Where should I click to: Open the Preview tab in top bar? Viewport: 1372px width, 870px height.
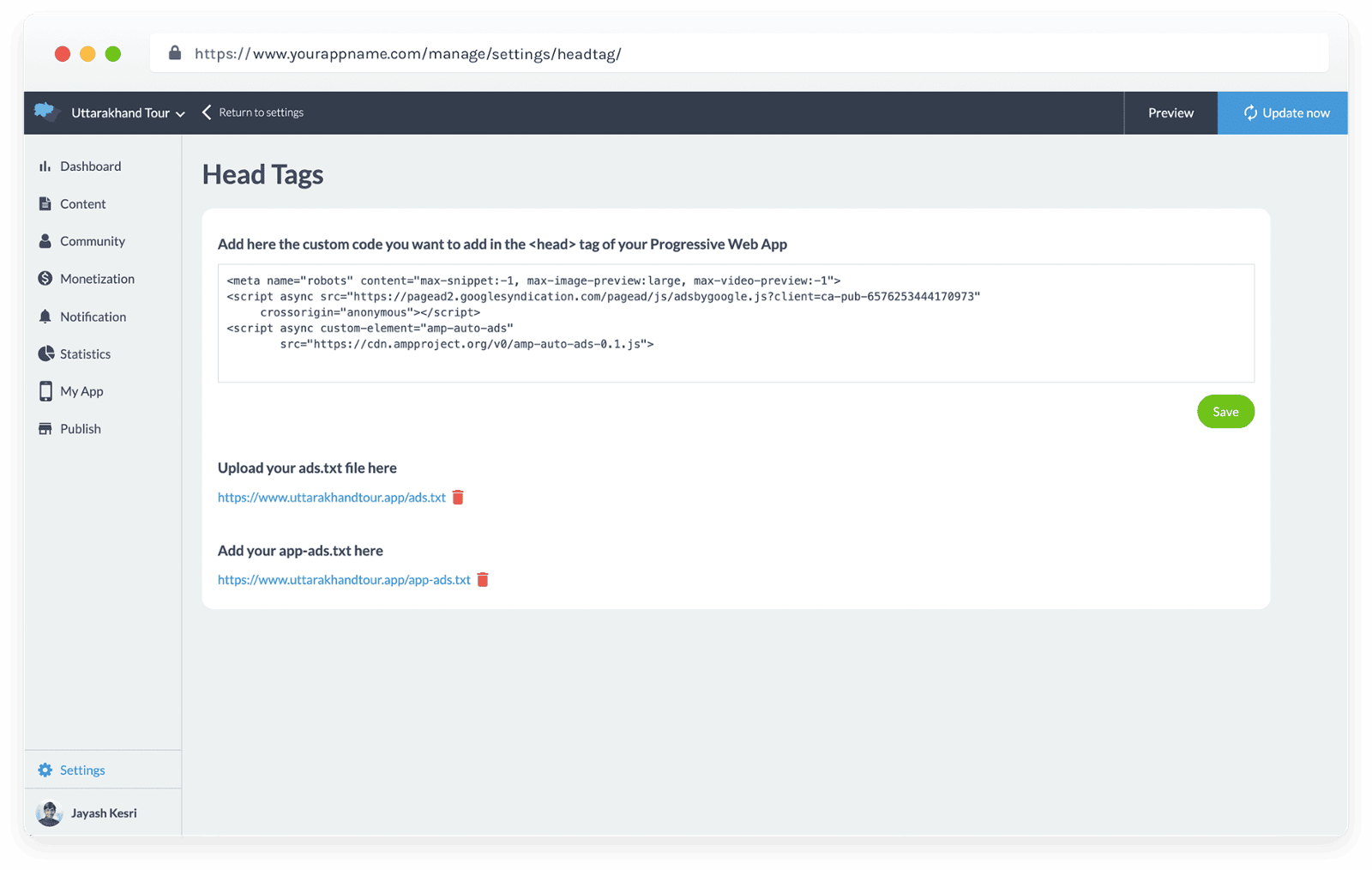pyautogui.click(x=1170, y=113)
